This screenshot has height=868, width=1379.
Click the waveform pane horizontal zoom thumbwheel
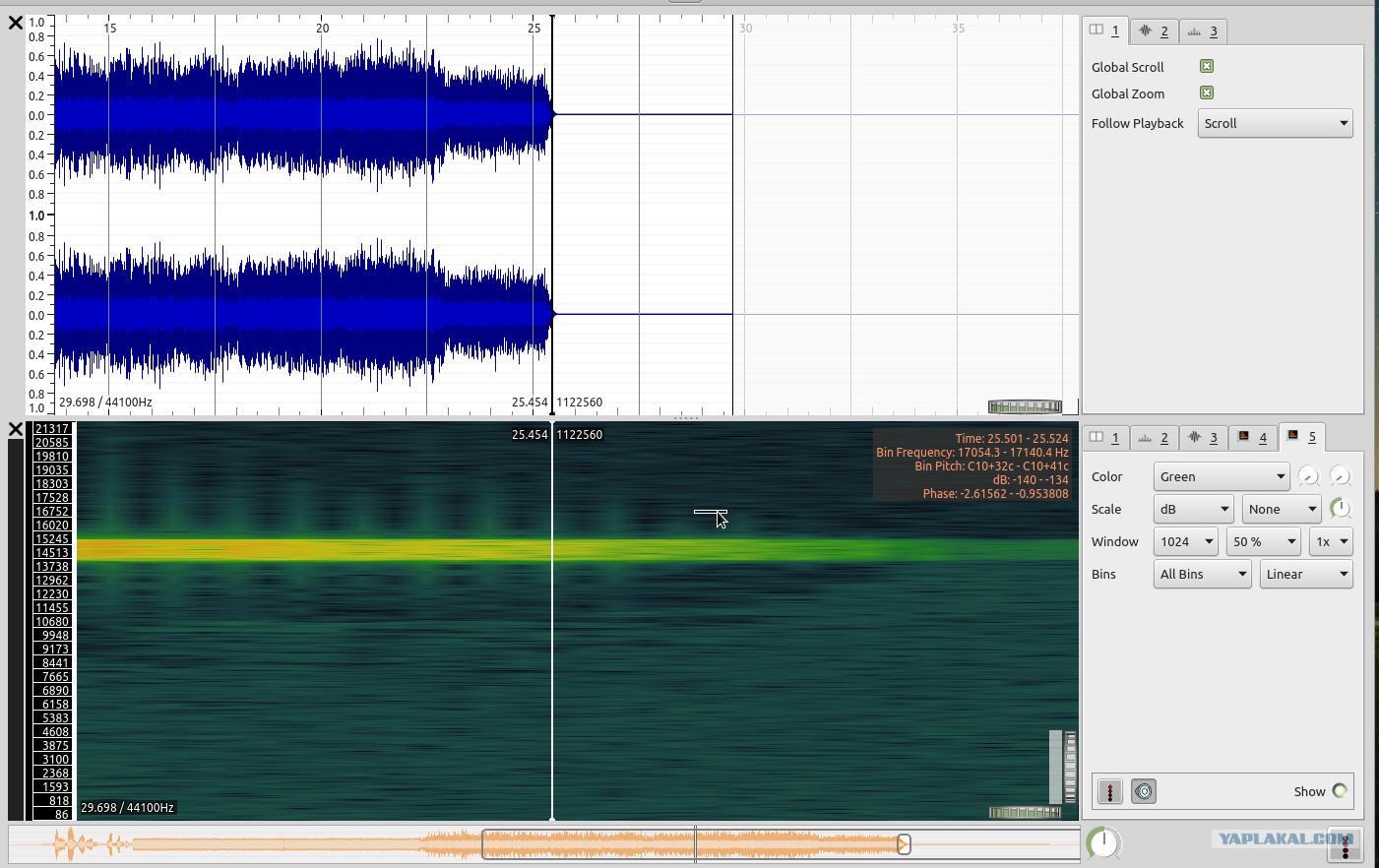[1025, 406]
